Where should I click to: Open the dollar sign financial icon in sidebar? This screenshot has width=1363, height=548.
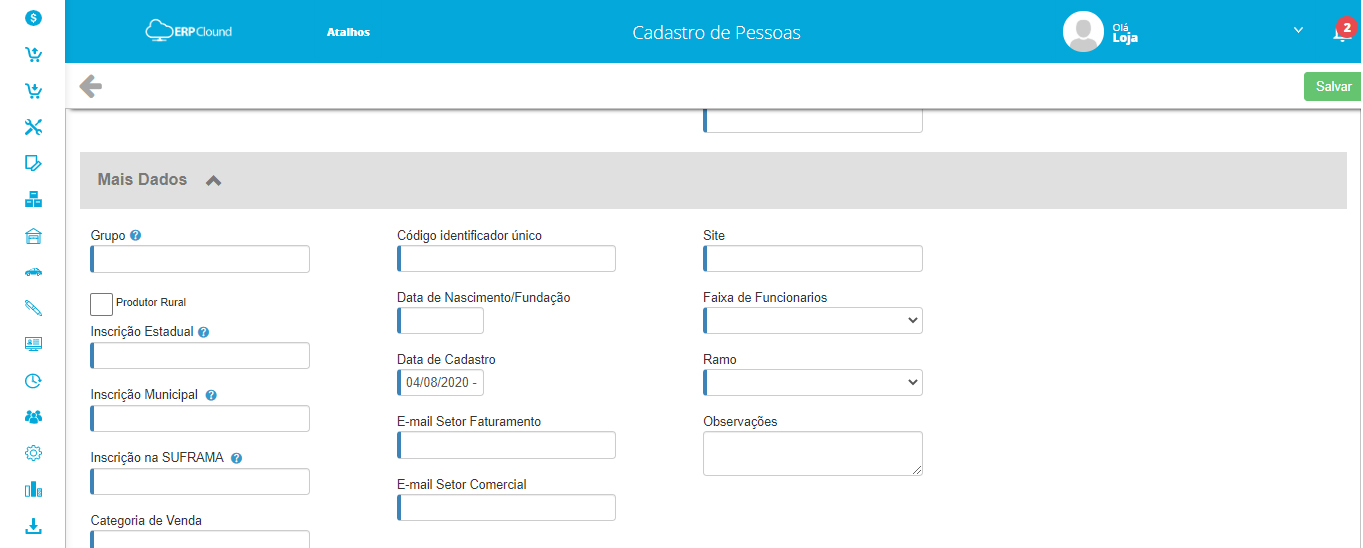click(33, 17)
